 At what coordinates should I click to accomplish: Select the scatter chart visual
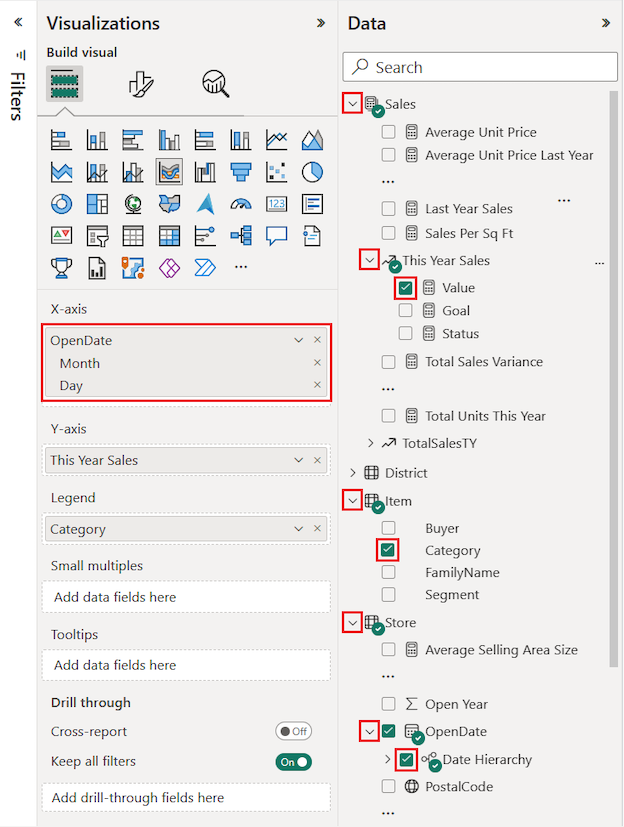coord(276,172)
